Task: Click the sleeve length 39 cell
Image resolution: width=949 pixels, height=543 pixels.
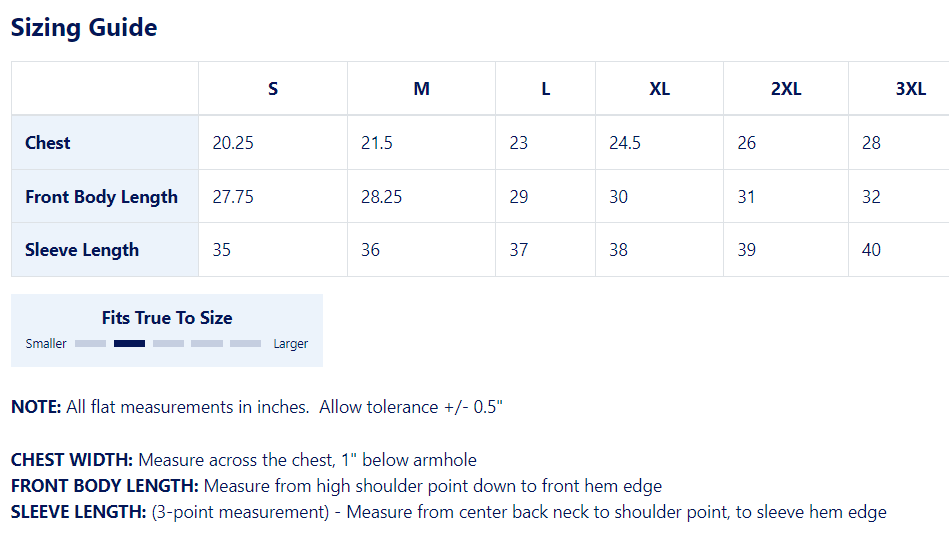Action: 746,250
